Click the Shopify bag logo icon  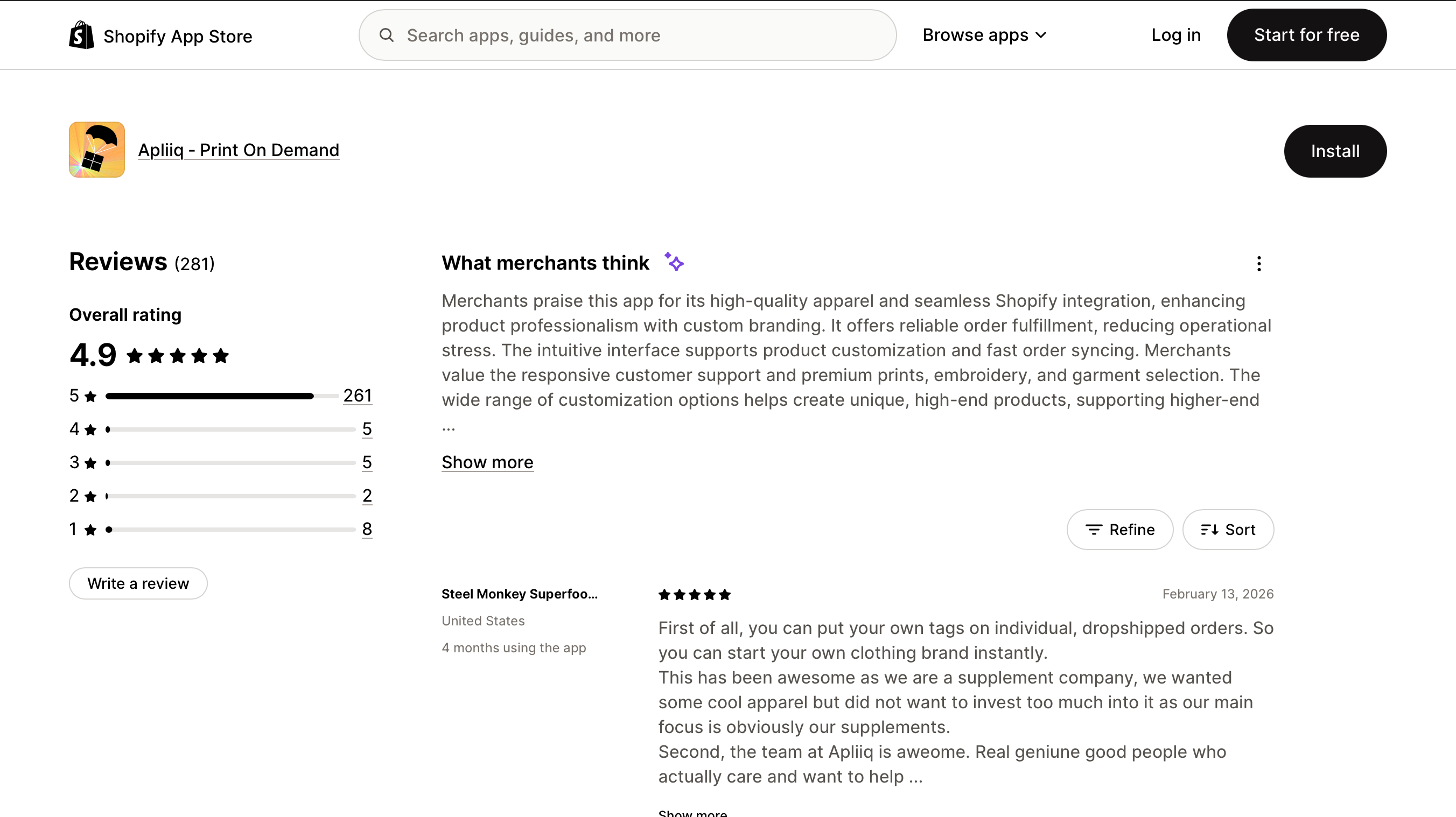81,35
